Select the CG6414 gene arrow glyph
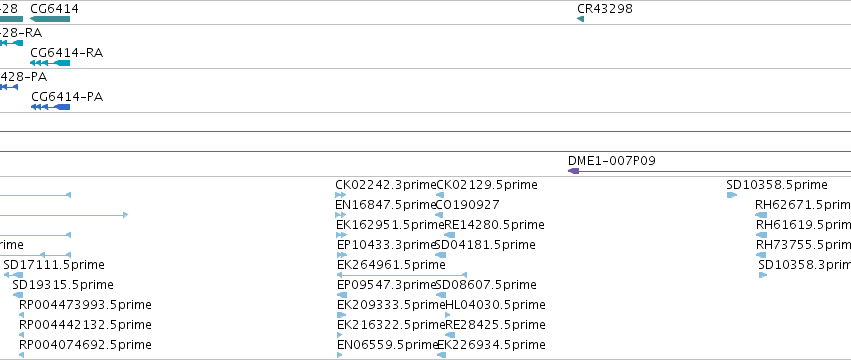851x360 pixels. tap(50, 19)
